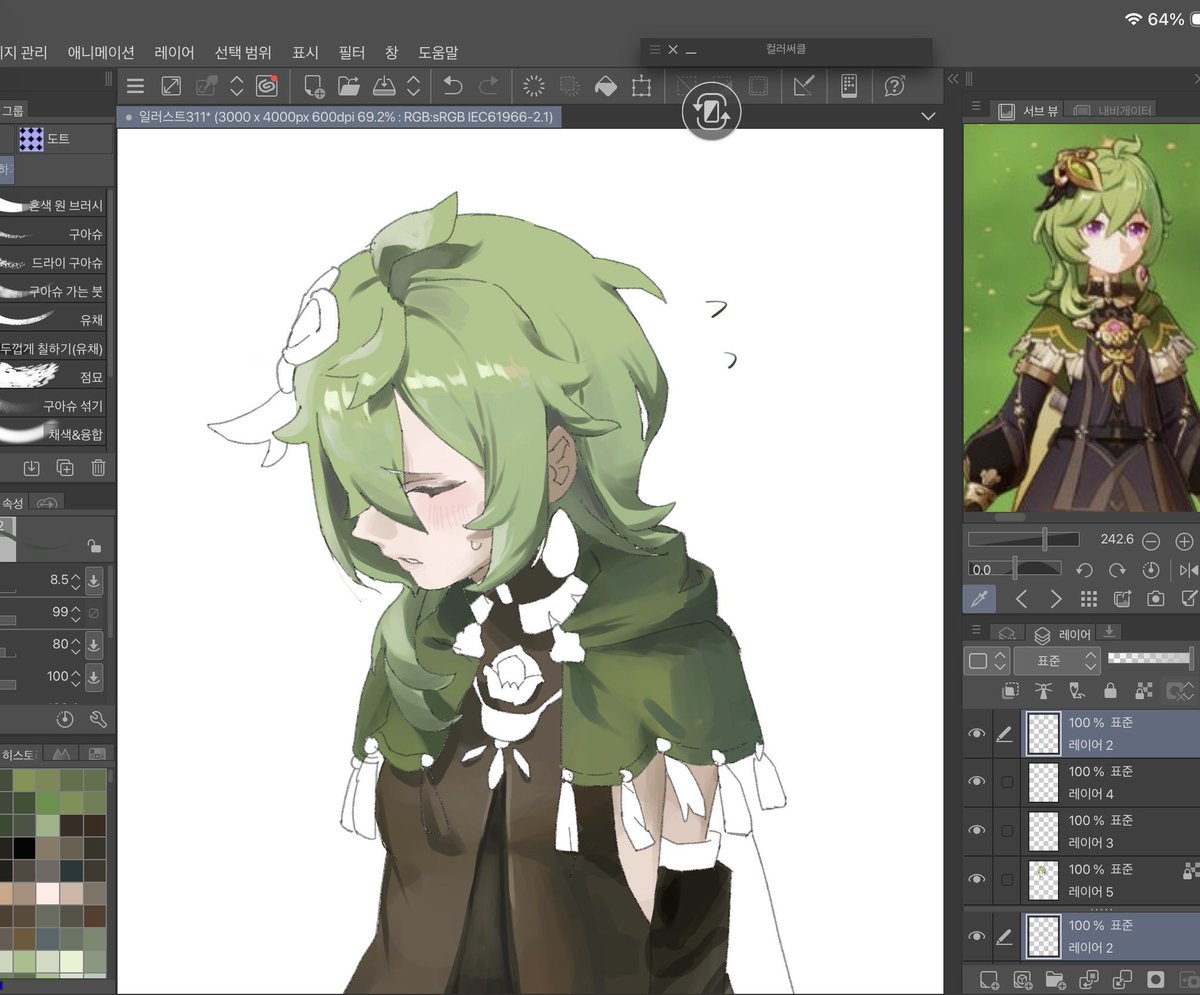Adjust brush size 8.5 stepper
The width and height of the screenshot is (1200, 995).
point(76,580)
